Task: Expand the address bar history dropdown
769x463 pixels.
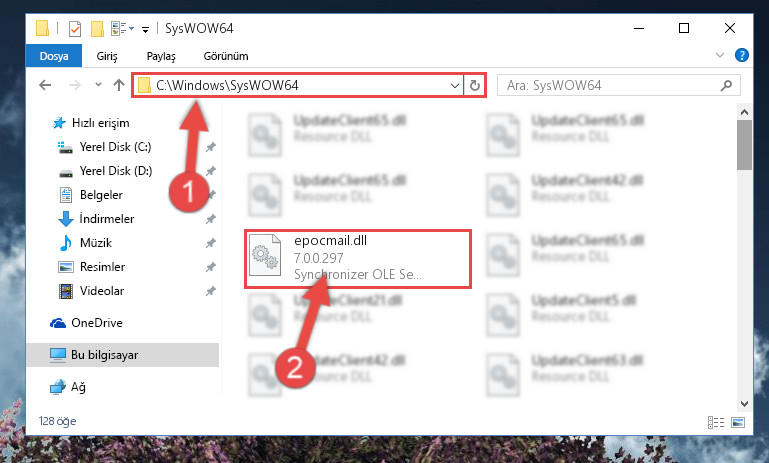Action: pyautogui.click(x=455, y=85)
